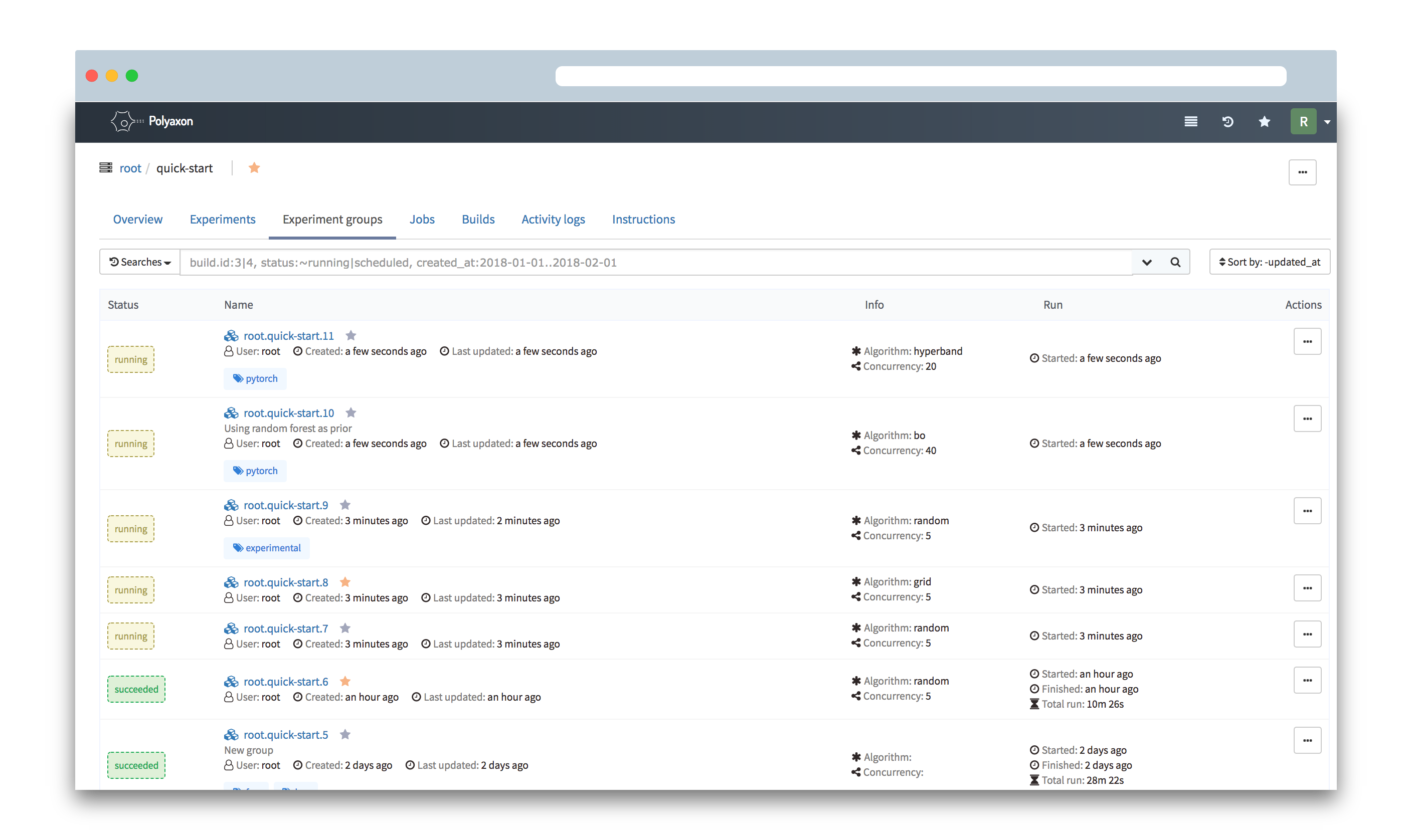Click the Polyaxon logo icon

[123, 121]
